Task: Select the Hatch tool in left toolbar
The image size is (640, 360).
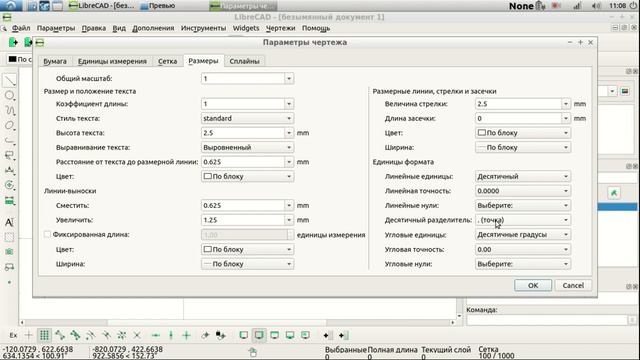Action: tap(9, 237)
